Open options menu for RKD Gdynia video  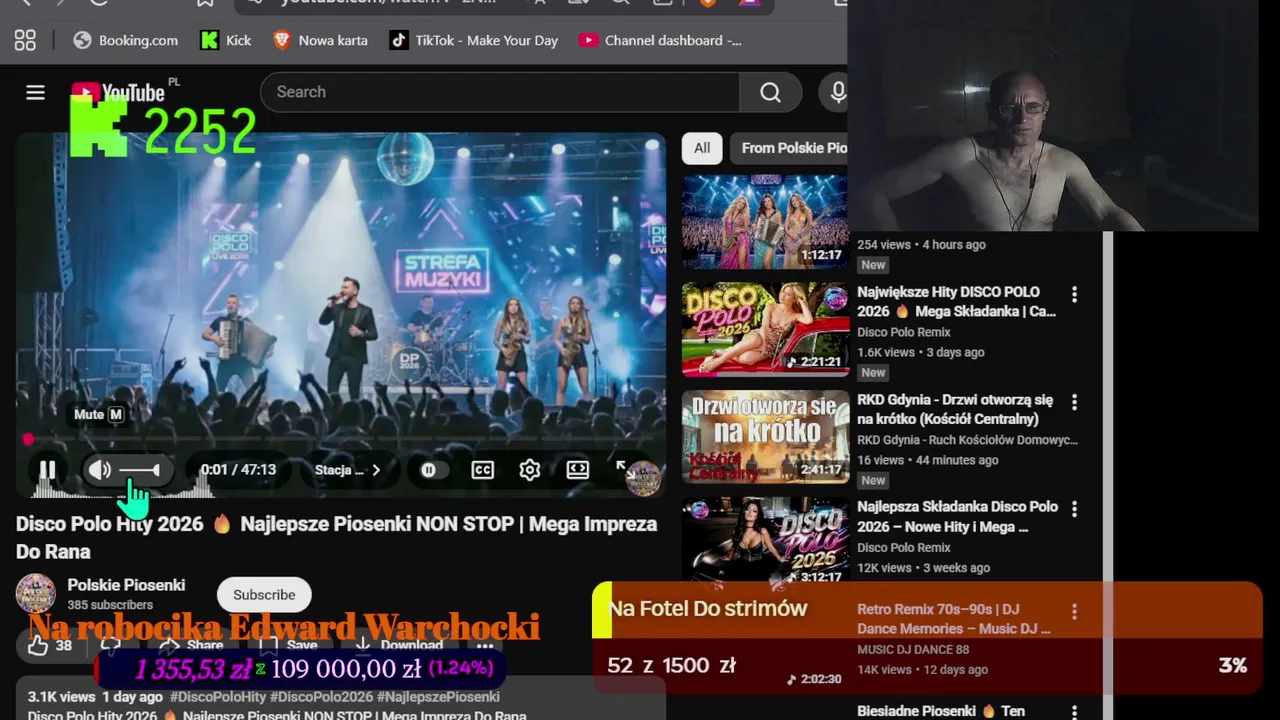click(1074, 402)
